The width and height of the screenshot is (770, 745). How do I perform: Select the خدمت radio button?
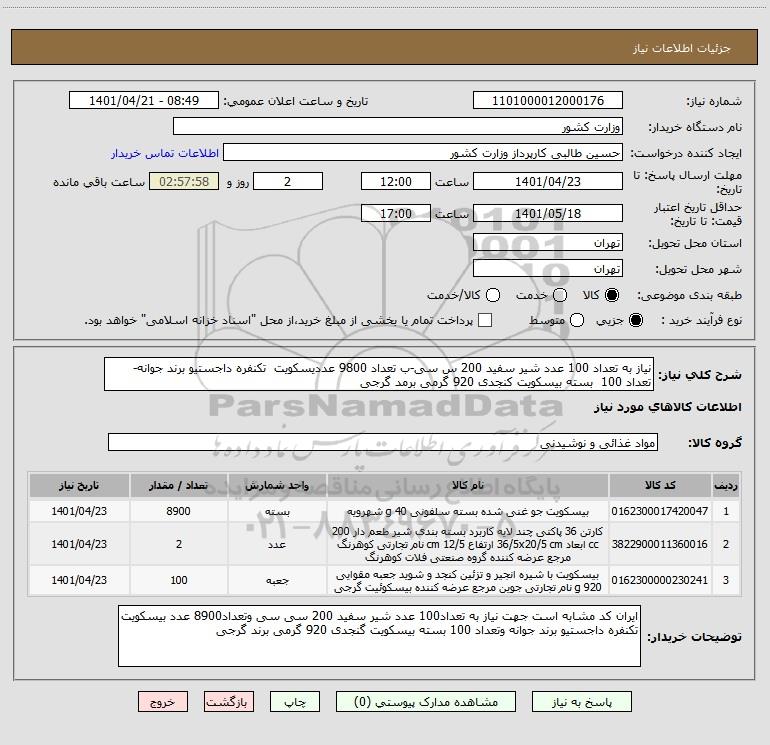560,295
